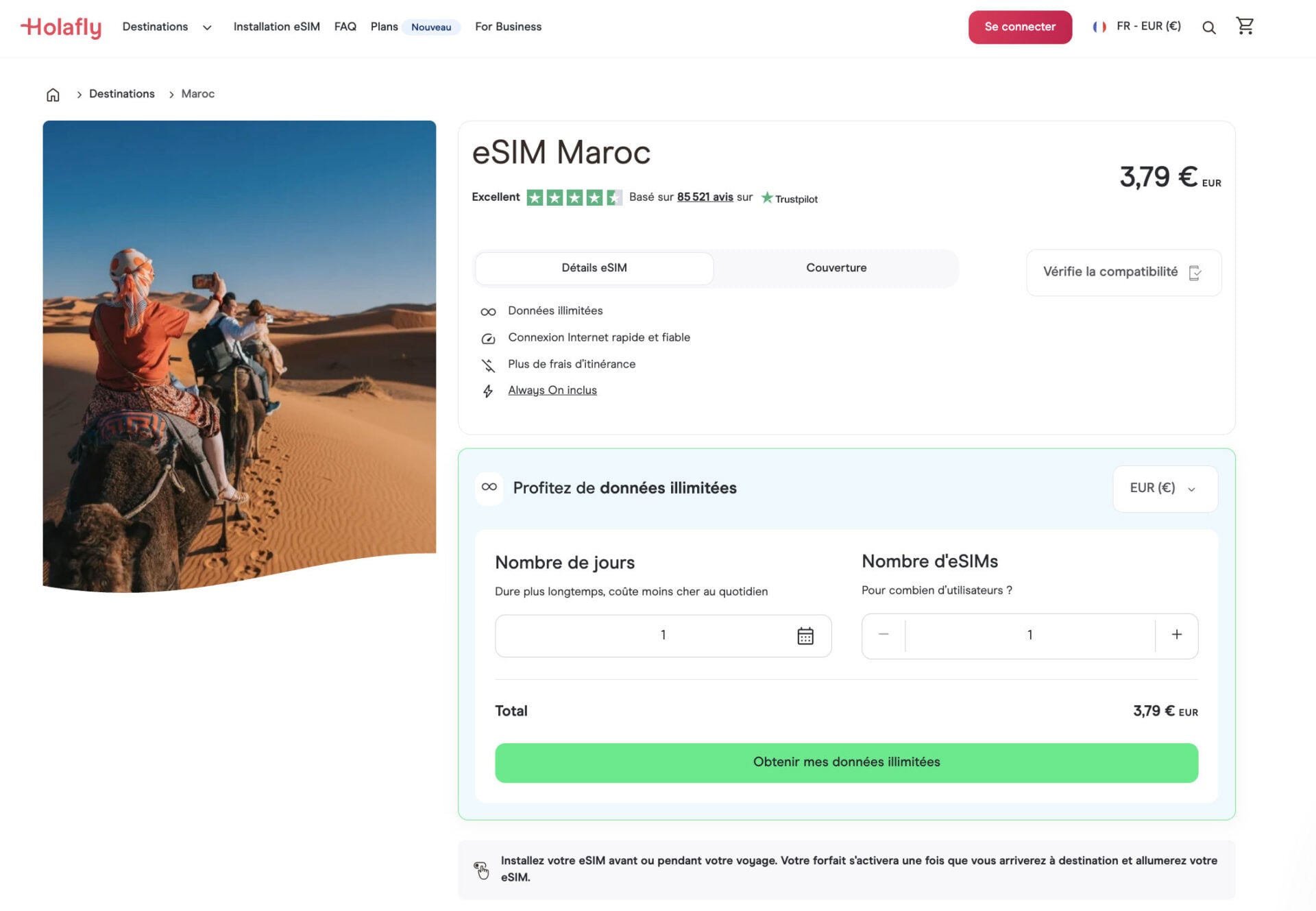Click Obtenir mes données illimitées
This screenshot has height=911, width=1316.
click(x=846, y=762)
